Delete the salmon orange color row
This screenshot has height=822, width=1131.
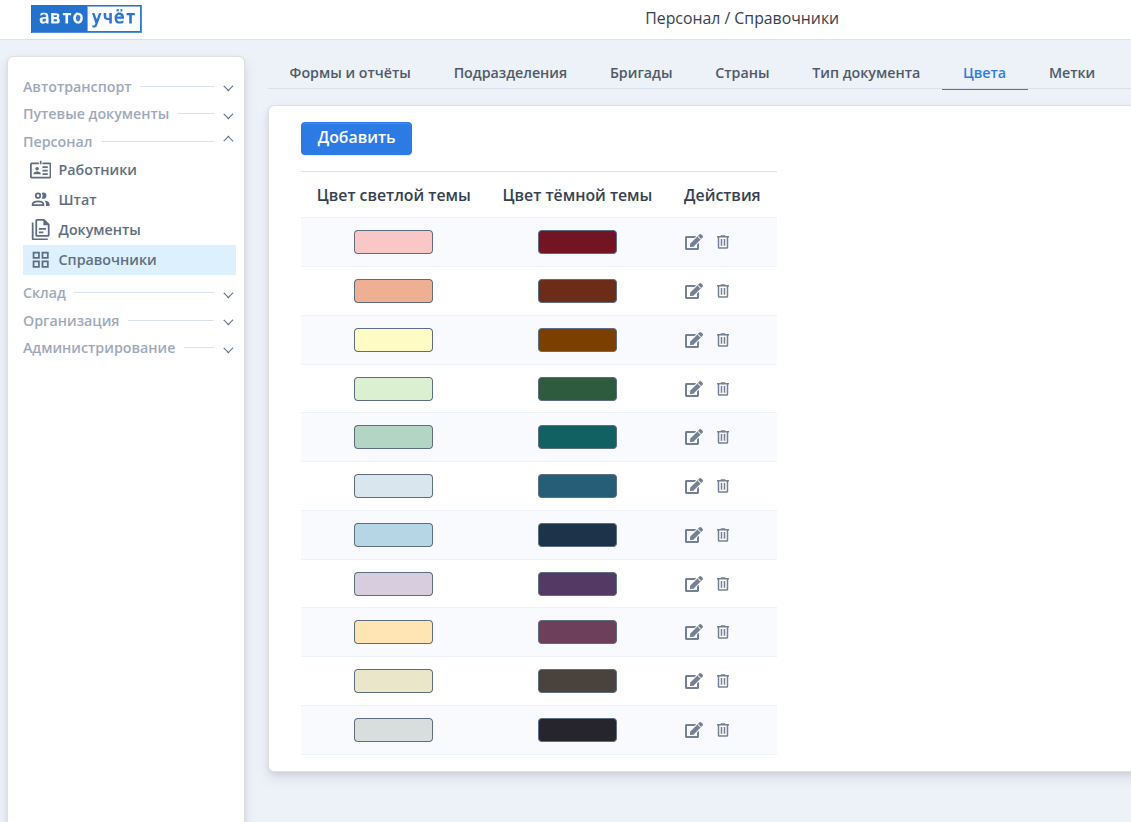click(723, 291)
